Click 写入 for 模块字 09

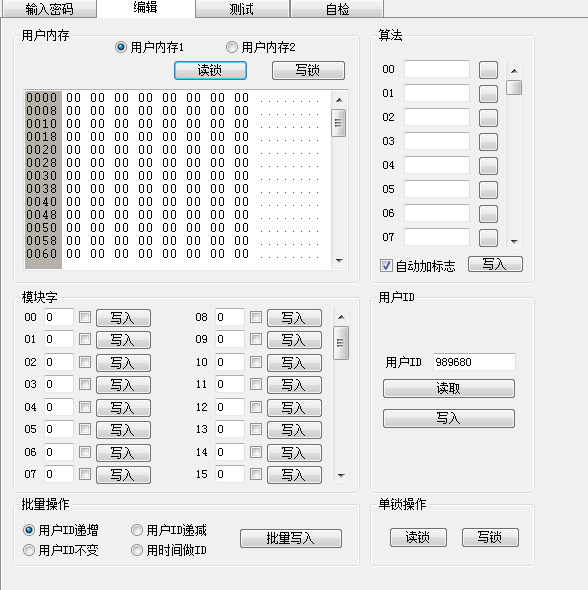(295, 340)
